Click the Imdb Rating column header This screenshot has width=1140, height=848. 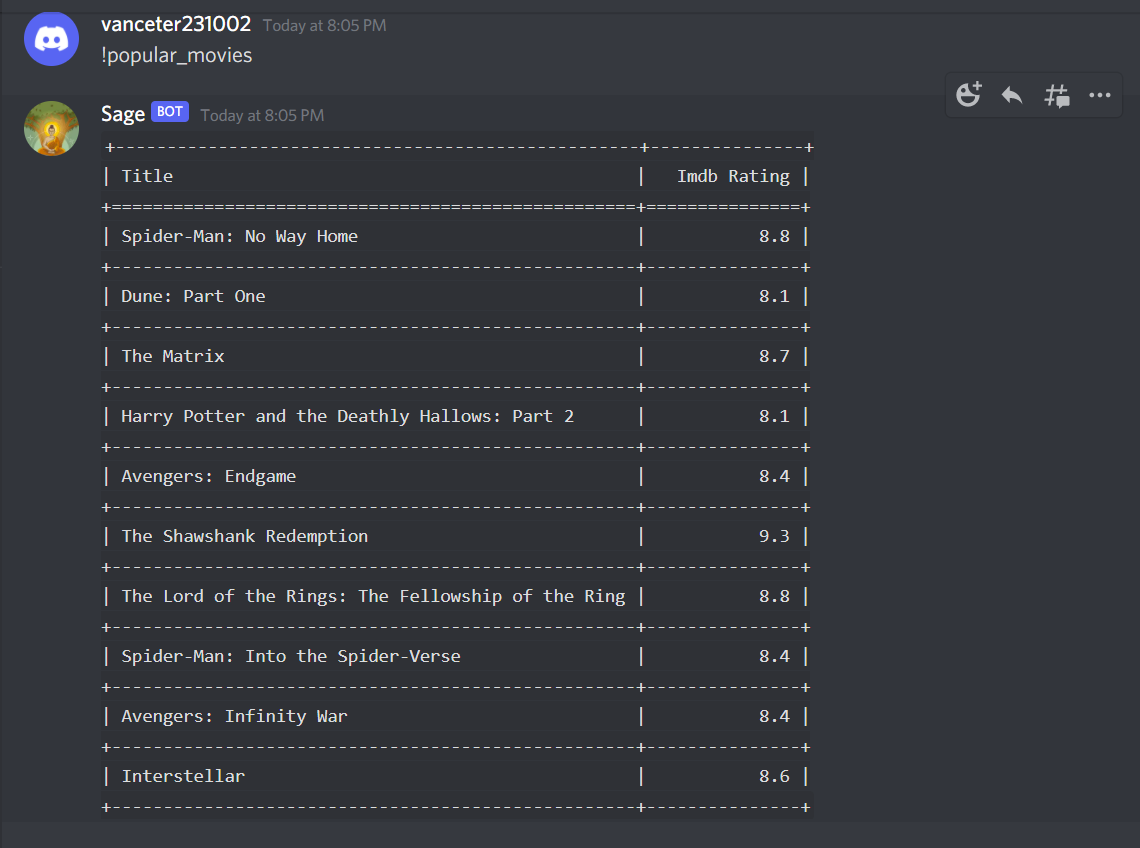click(x=733, y=177)
